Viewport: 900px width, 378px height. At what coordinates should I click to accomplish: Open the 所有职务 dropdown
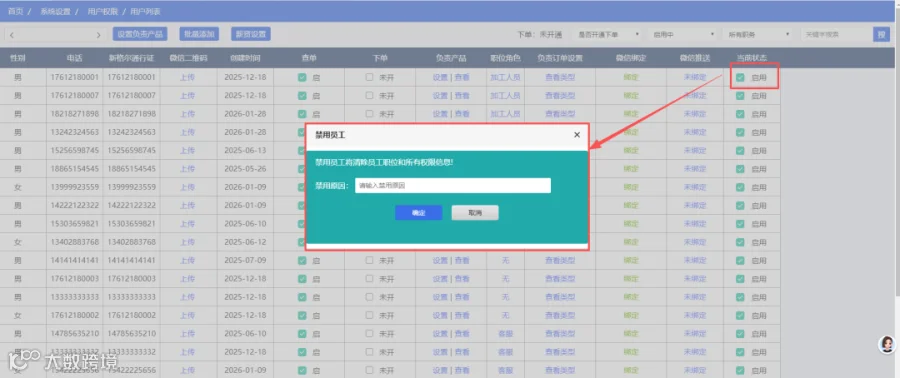coord(758,34)
